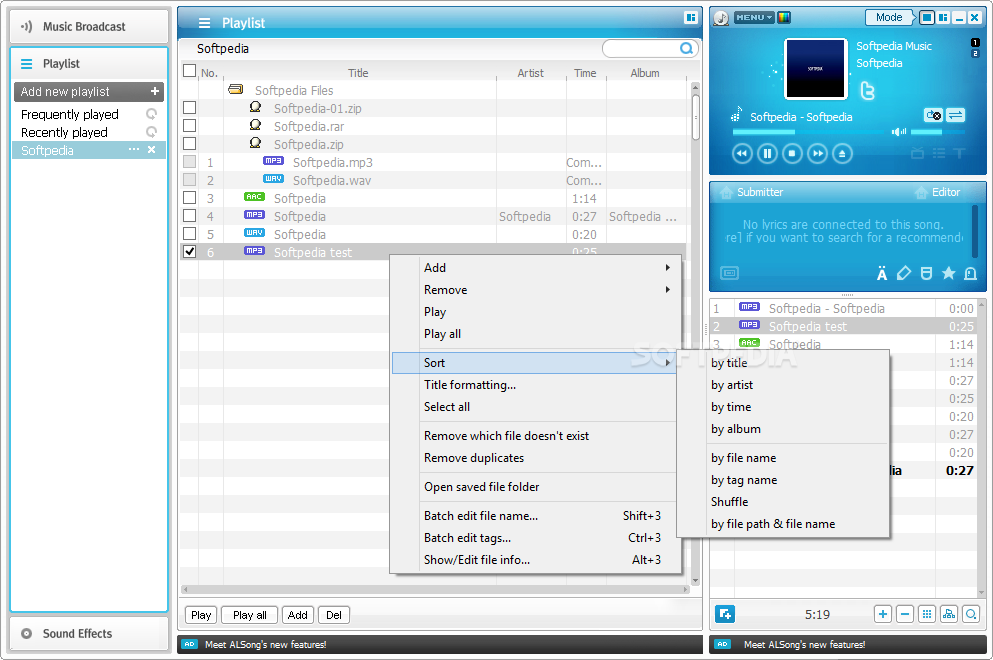Click the search icon in mini playlist

click(x=971, y=614)
